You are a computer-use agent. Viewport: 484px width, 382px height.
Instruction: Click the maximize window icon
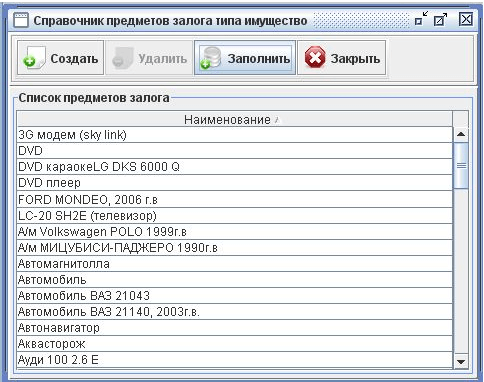(440, 20)
